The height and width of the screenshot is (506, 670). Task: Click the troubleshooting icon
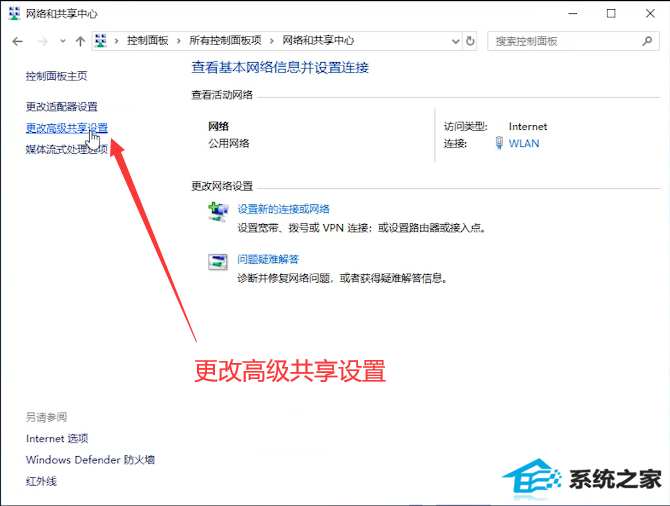(x=218, y=262)
